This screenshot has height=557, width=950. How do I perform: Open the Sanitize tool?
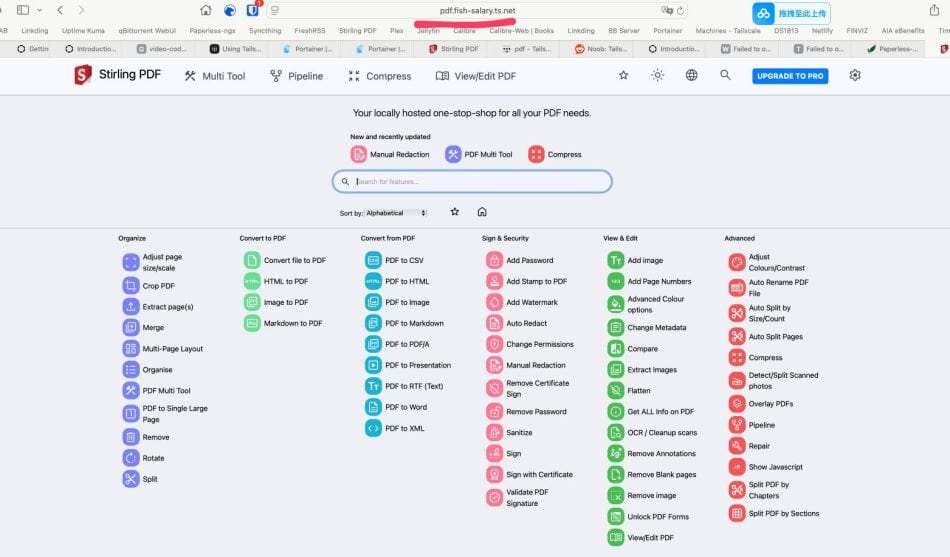point(510,433)
